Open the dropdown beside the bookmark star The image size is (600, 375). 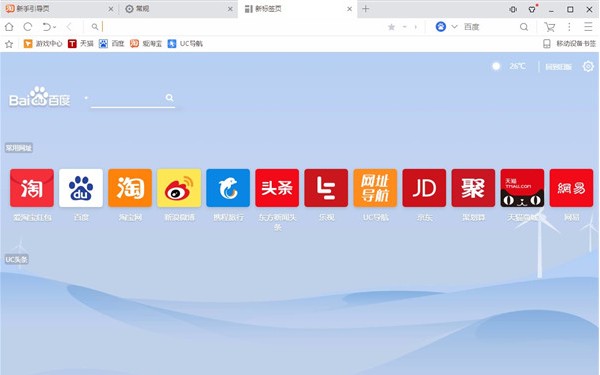pos(404,27)
